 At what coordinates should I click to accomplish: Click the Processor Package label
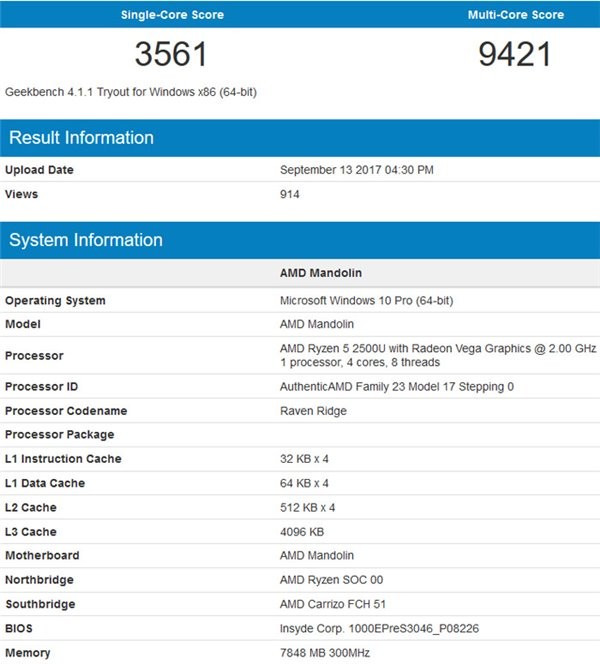[60, 435]
